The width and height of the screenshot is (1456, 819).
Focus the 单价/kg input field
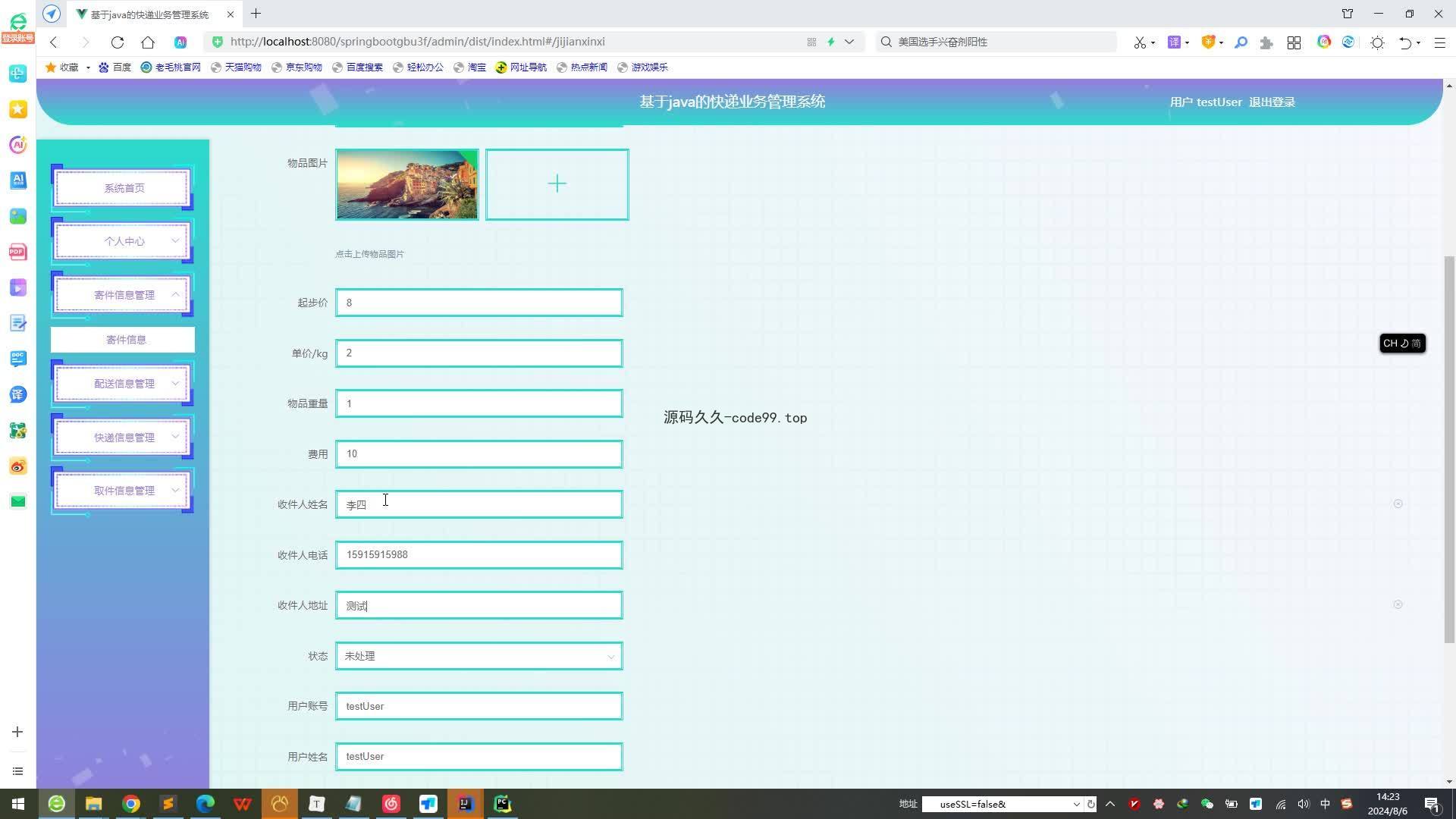(479, 353)
